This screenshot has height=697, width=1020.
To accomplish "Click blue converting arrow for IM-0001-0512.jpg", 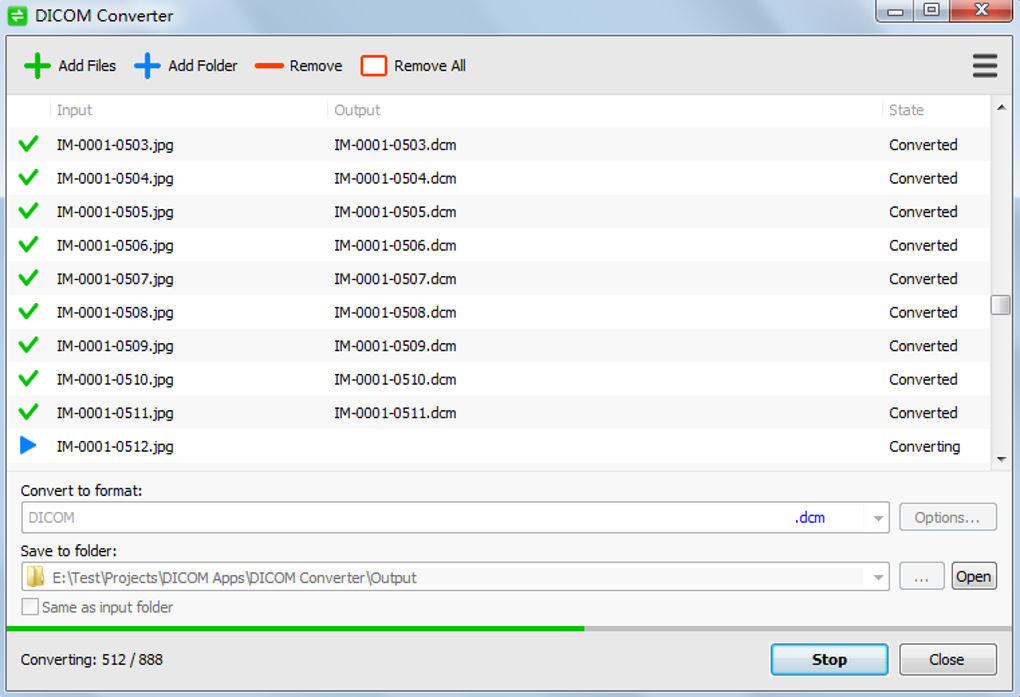I will click(28, 445).
